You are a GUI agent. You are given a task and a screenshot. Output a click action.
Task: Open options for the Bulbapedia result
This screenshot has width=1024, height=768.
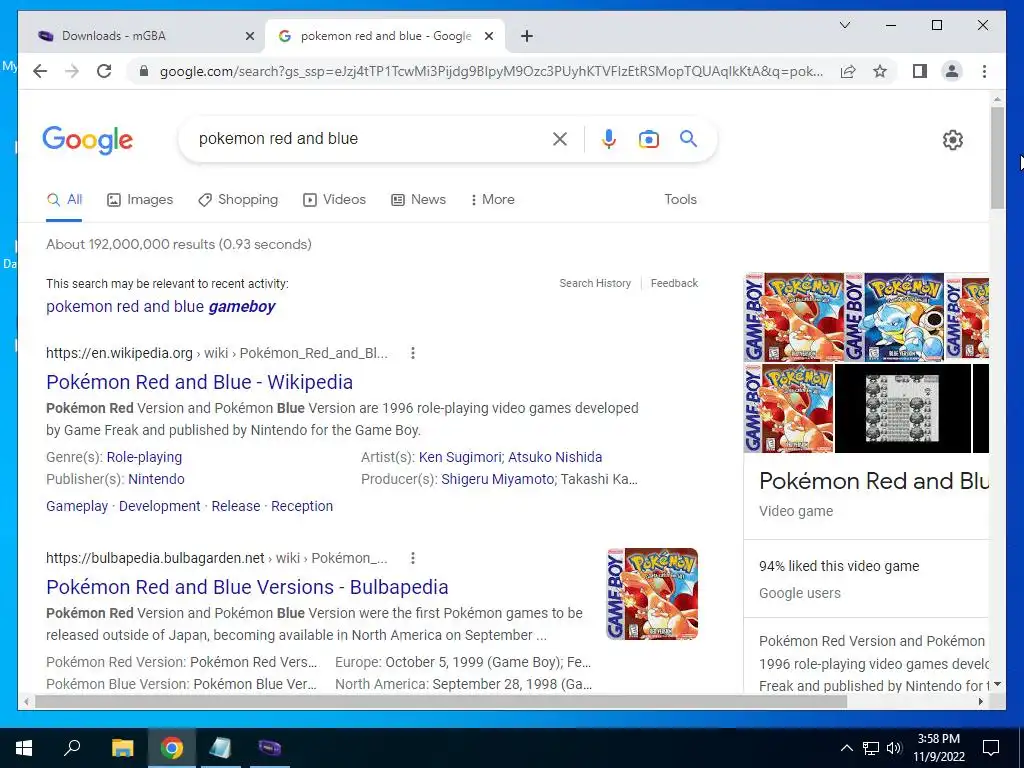tap(413, 558)
